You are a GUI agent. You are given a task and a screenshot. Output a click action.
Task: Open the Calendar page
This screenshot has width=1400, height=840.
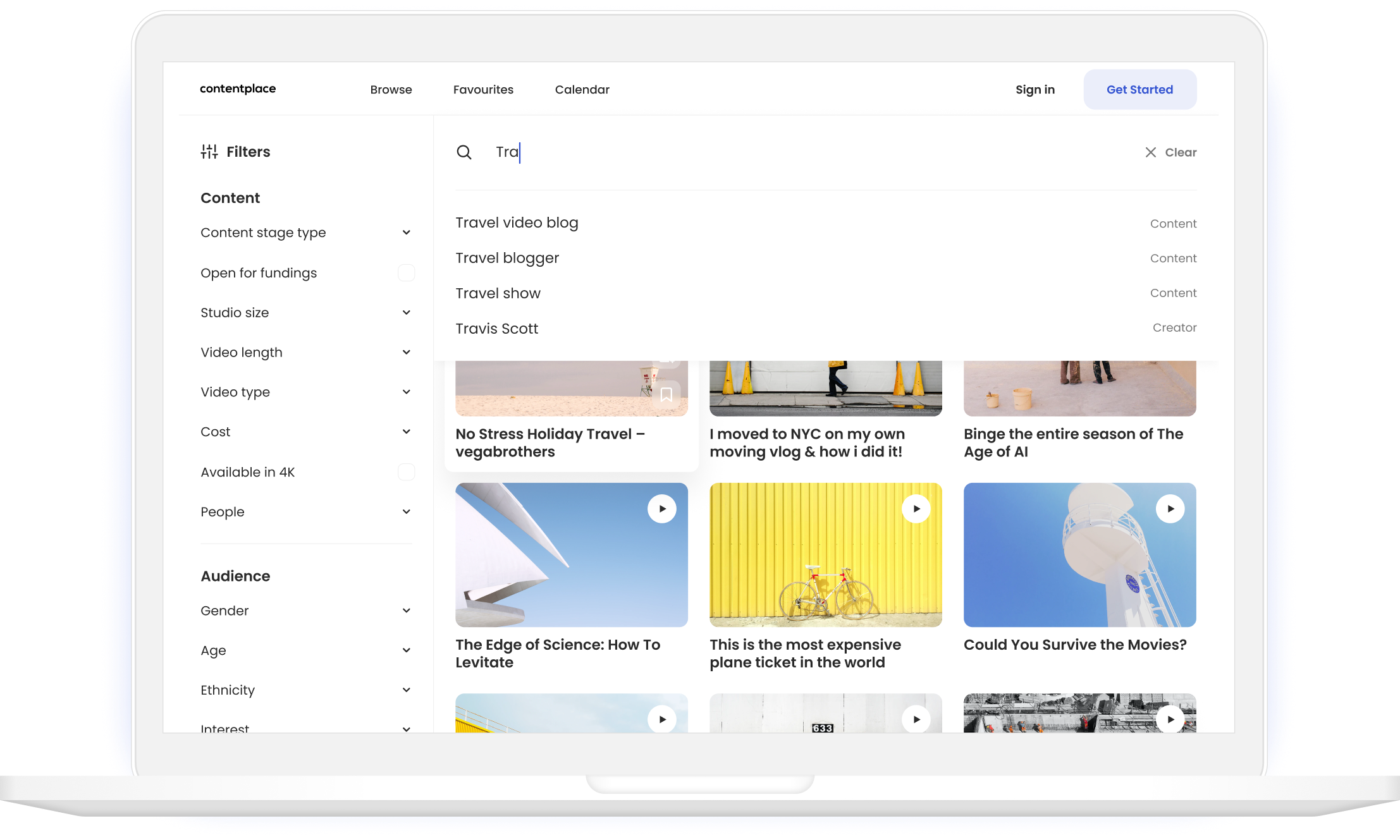coord(582,90)
